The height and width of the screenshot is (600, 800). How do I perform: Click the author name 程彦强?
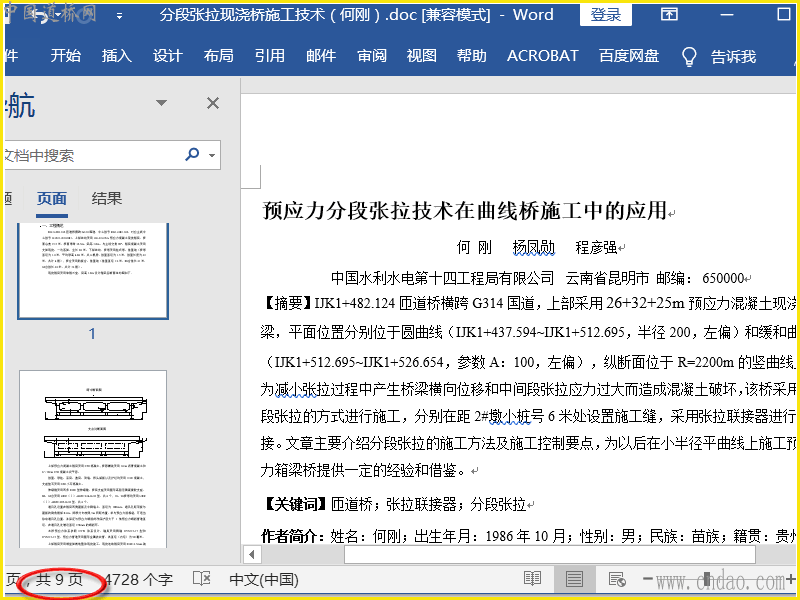coord(596,247)
